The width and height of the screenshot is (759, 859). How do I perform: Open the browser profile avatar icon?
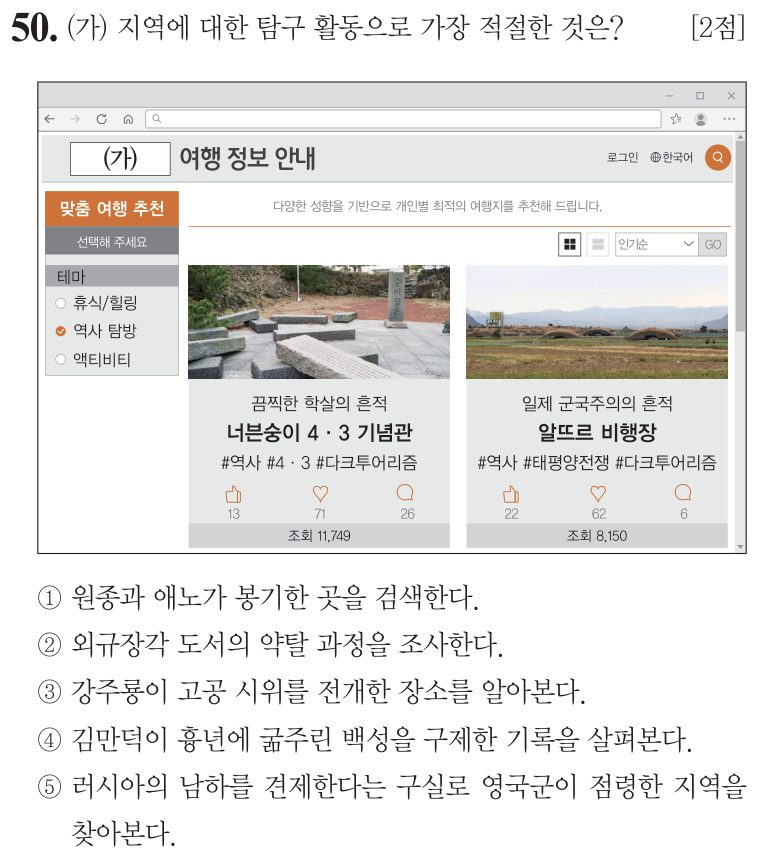coord(700,119)
